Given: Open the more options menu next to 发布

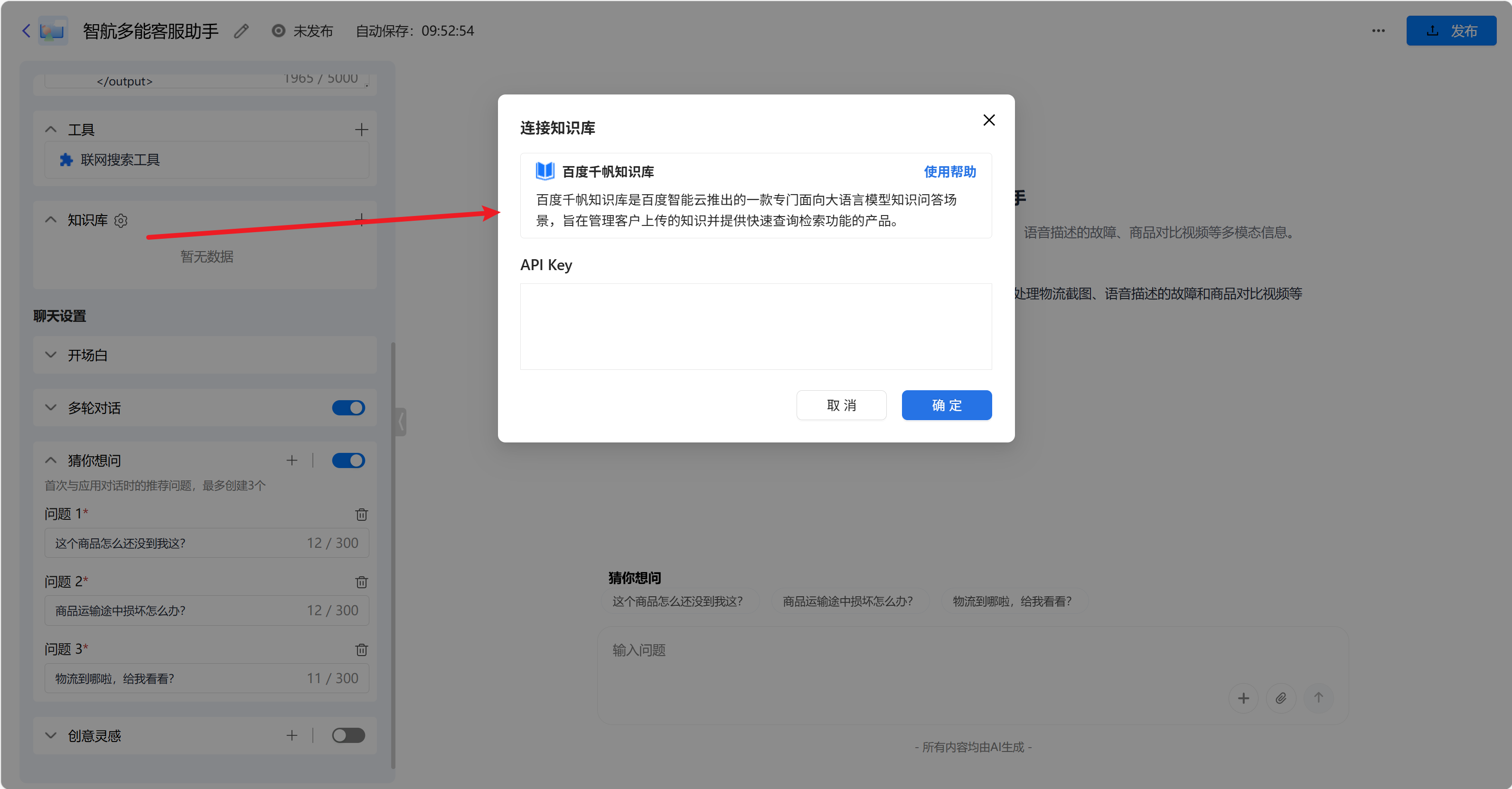Looking at the screenshot, I should (1378, 30).
